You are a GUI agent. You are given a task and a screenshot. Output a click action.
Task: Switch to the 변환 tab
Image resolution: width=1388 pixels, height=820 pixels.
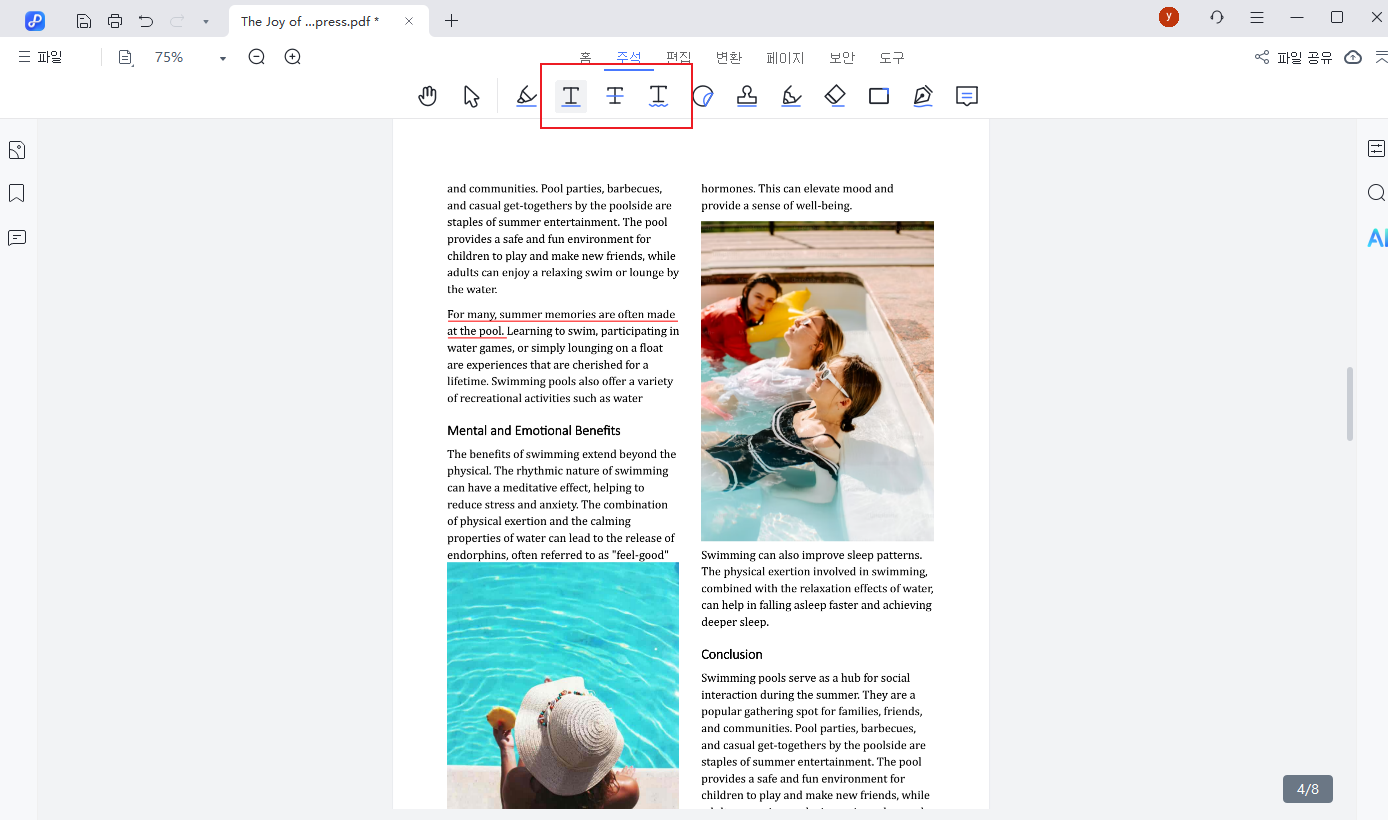pos(729,58)
